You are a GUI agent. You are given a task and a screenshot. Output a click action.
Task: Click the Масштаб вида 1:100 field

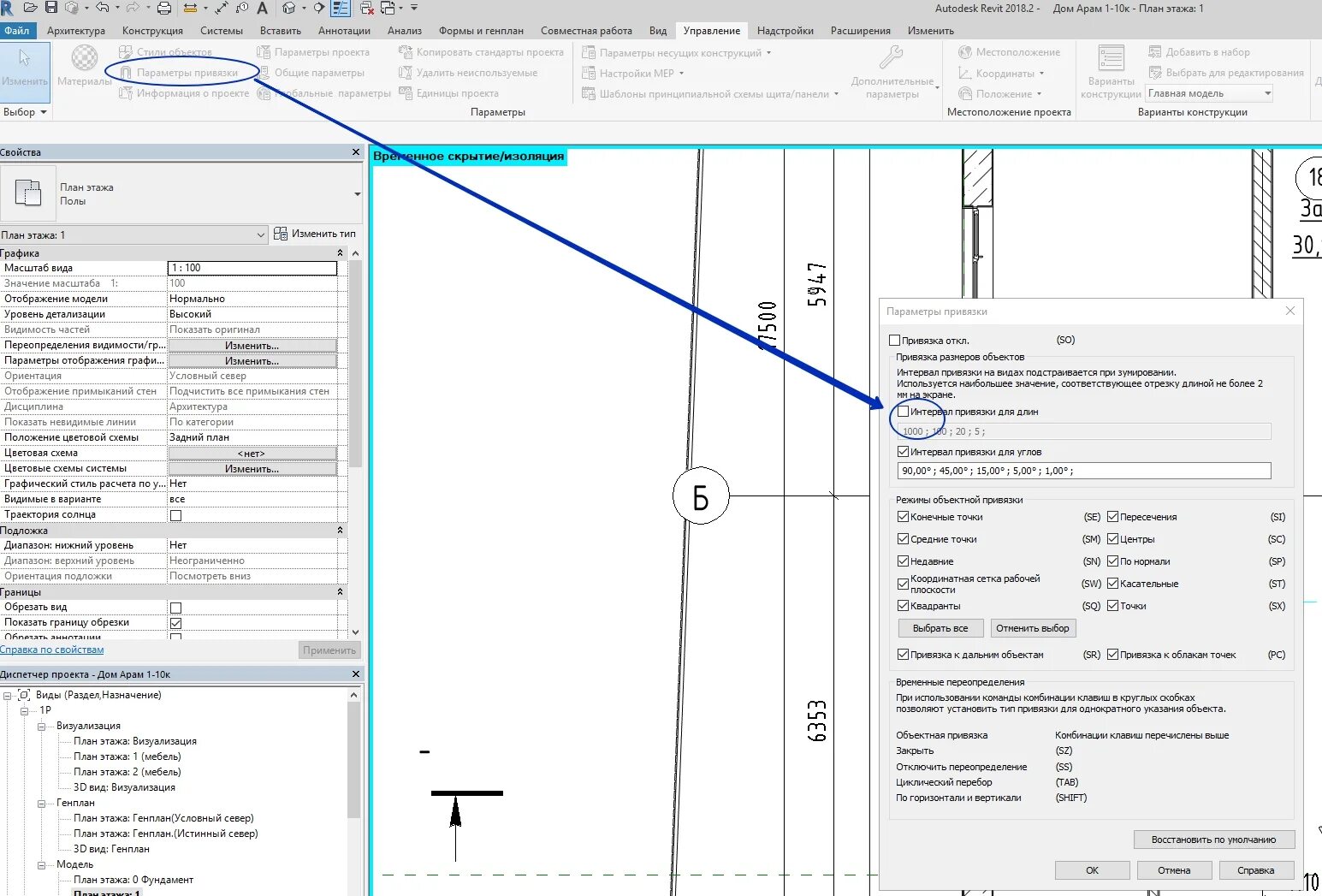pyautogui.click(x=252, y=268)
